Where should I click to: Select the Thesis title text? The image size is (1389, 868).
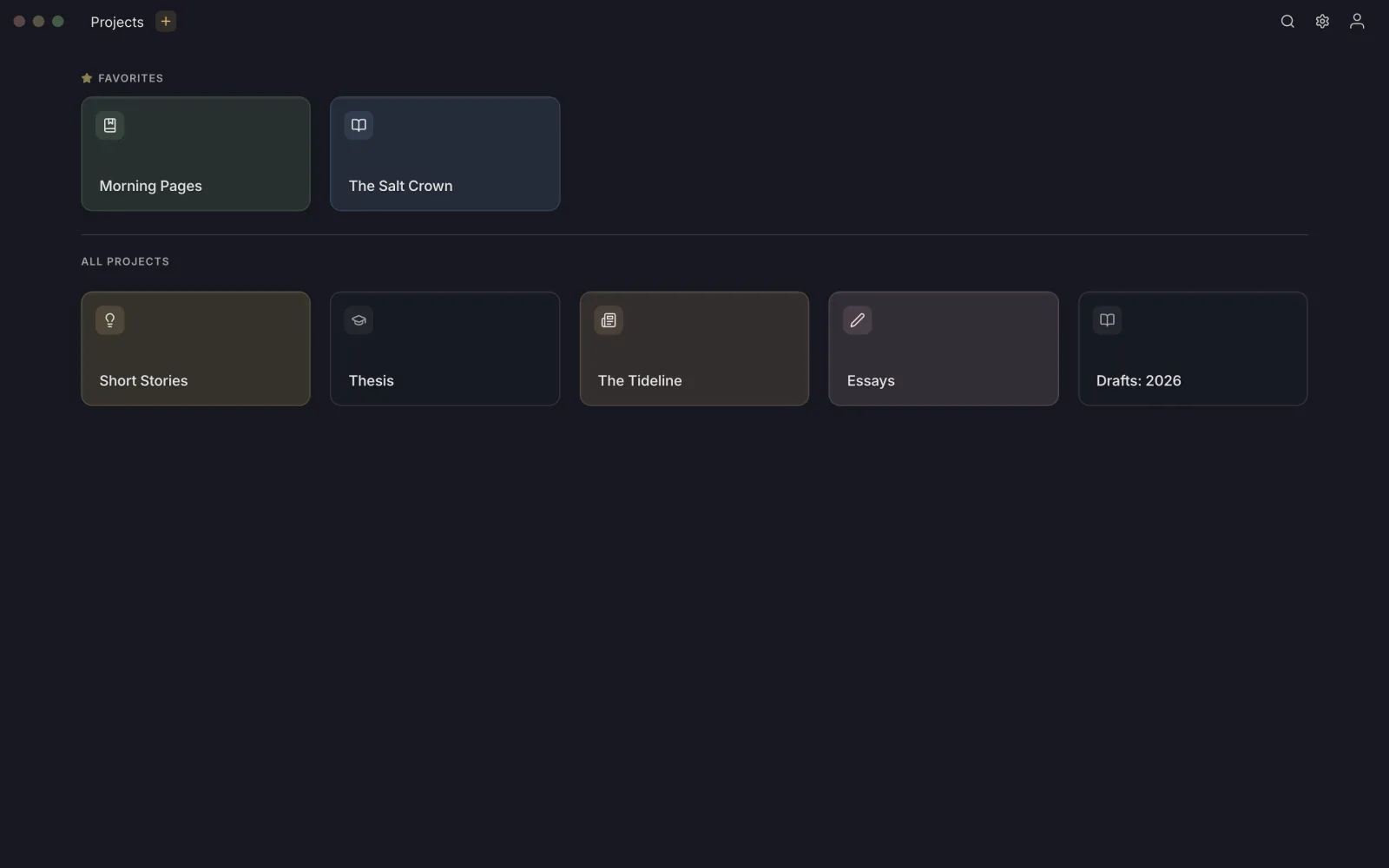point(371,381)
